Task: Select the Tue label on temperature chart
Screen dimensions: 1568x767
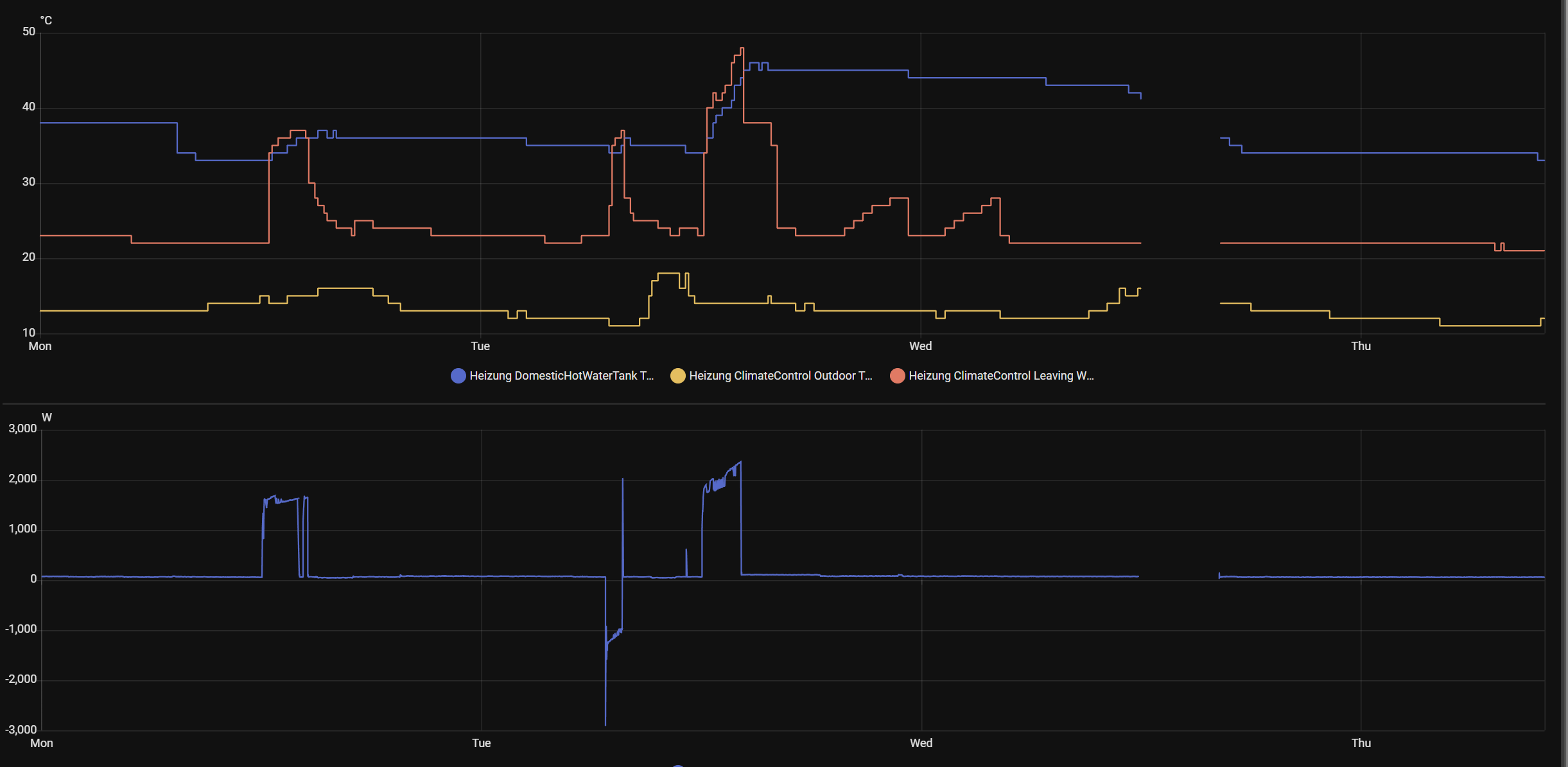Action: 480,346
